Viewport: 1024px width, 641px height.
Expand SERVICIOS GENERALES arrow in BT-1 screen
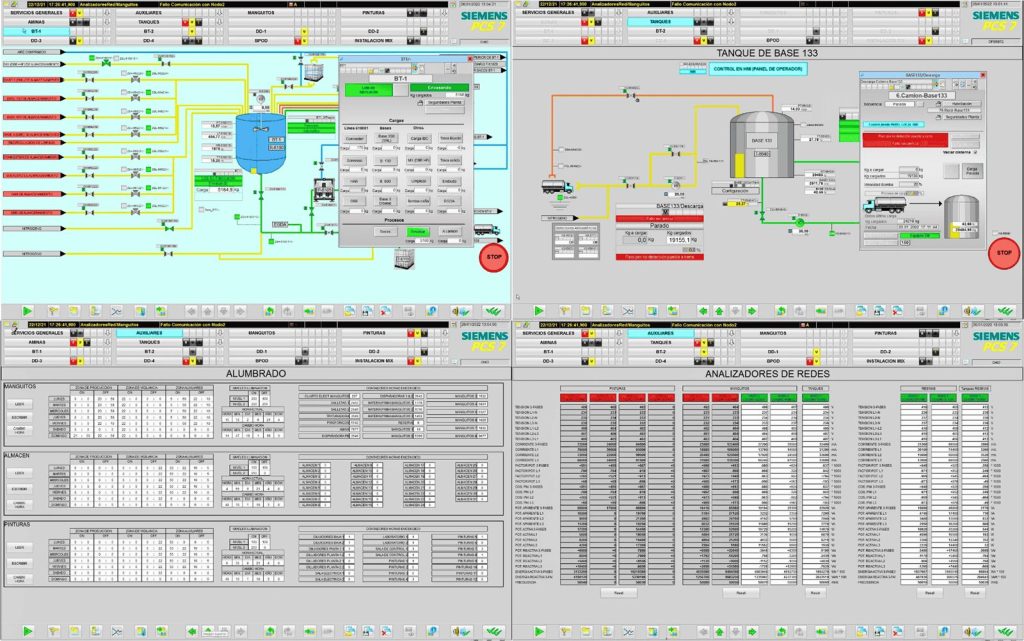(x=107, y=12)
